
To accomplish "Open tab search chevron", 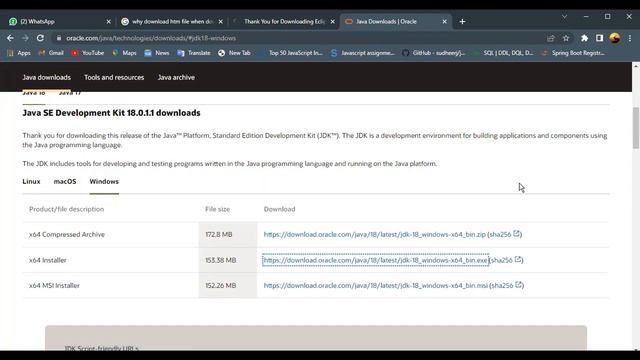I will tap(564, 17).
